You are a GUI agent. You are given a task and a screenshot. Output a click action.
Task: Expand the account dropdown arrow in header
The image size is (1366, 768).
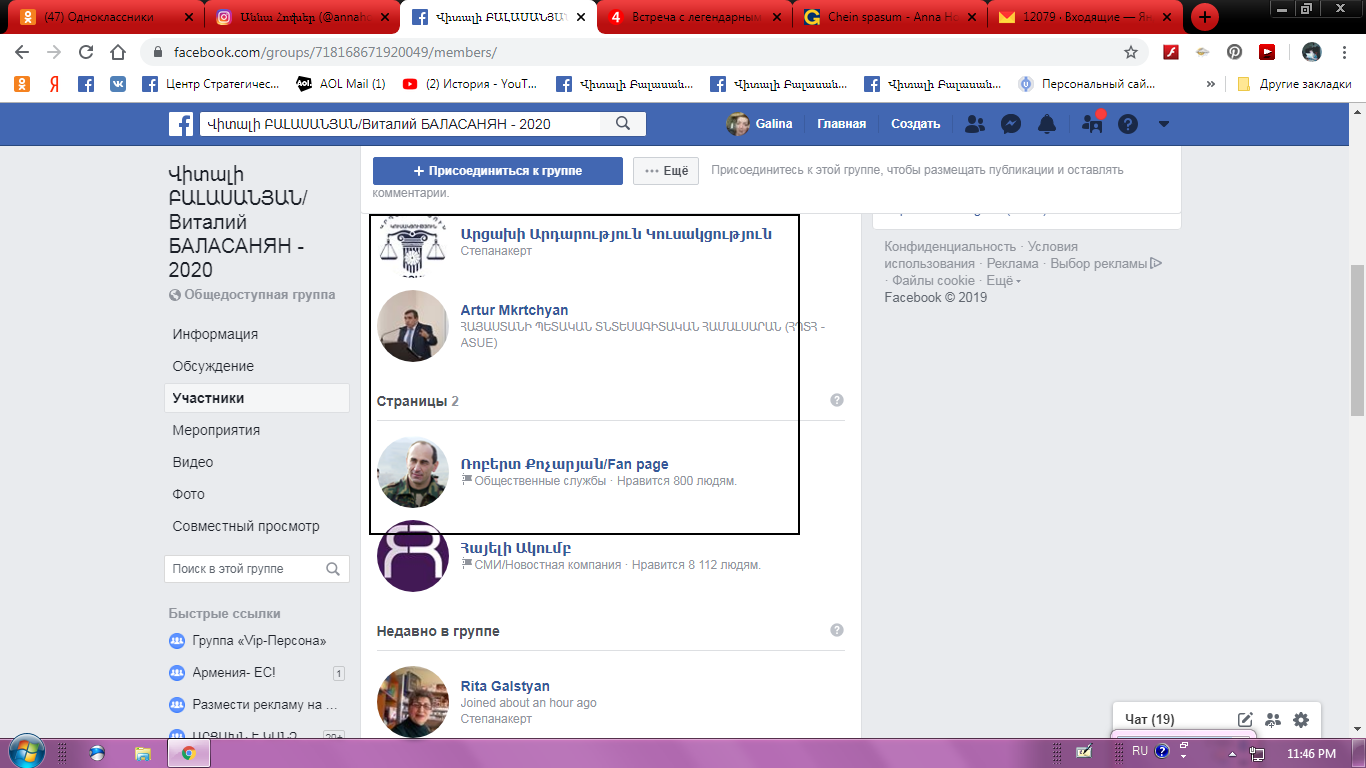coord(1163,124)
